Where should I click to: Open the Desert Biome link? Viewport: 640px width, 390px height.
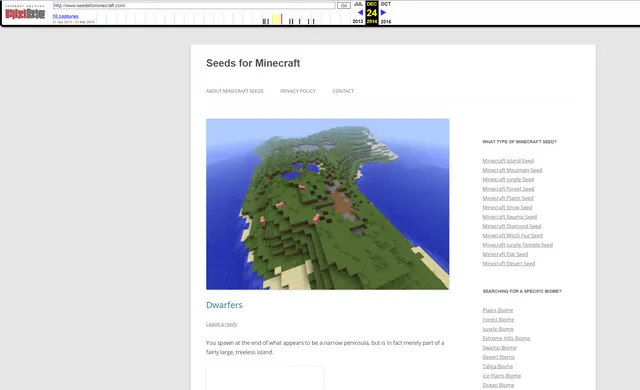pyautogui.click(x=499, y=357)
